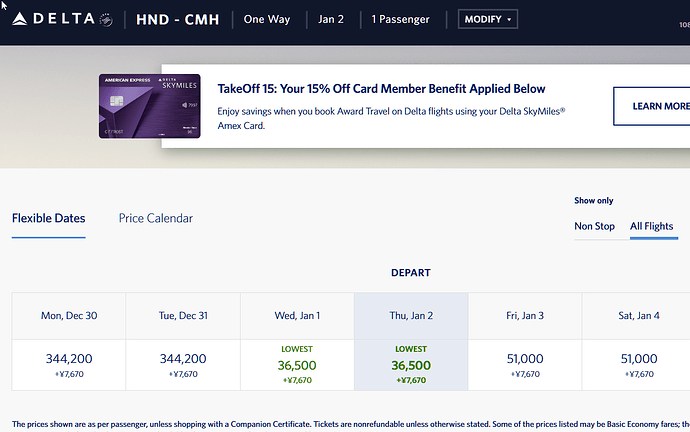Switch to the Price Calendar tab

coord(155,218)
